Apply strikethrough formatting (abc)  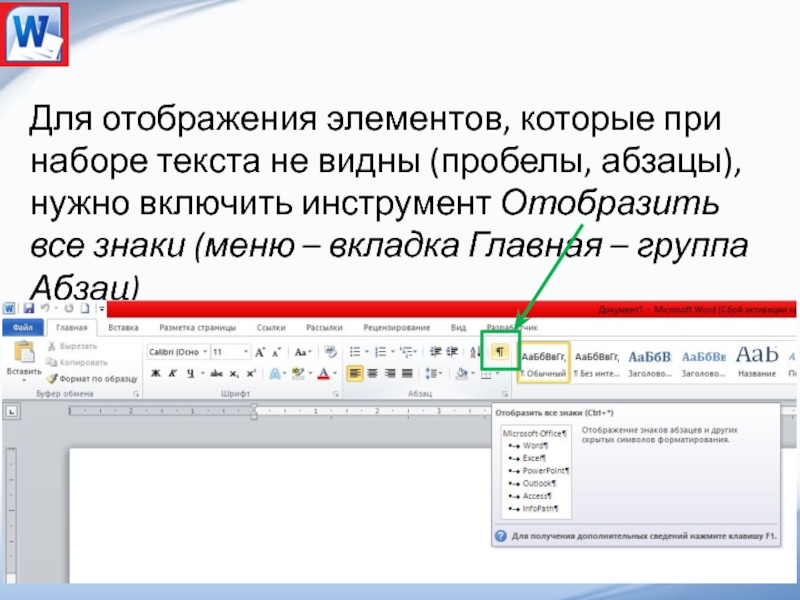click(x=215, y=374)
